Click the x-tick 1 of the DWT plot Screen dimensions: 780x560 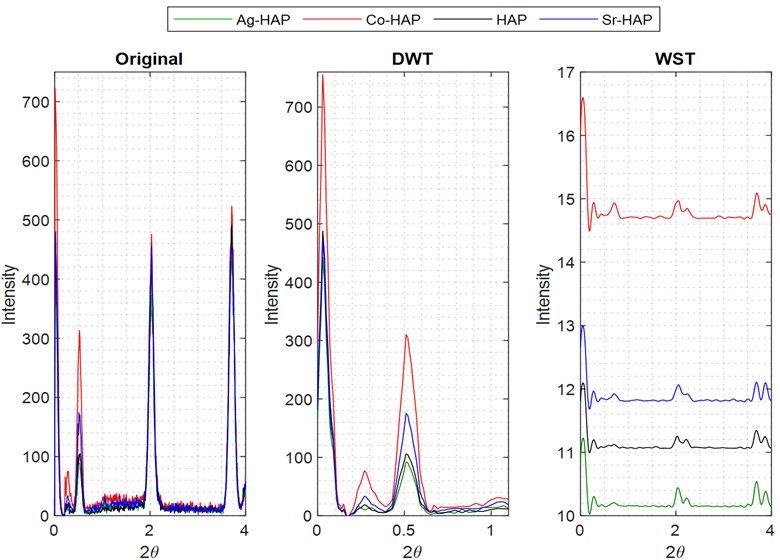point(490,530)
